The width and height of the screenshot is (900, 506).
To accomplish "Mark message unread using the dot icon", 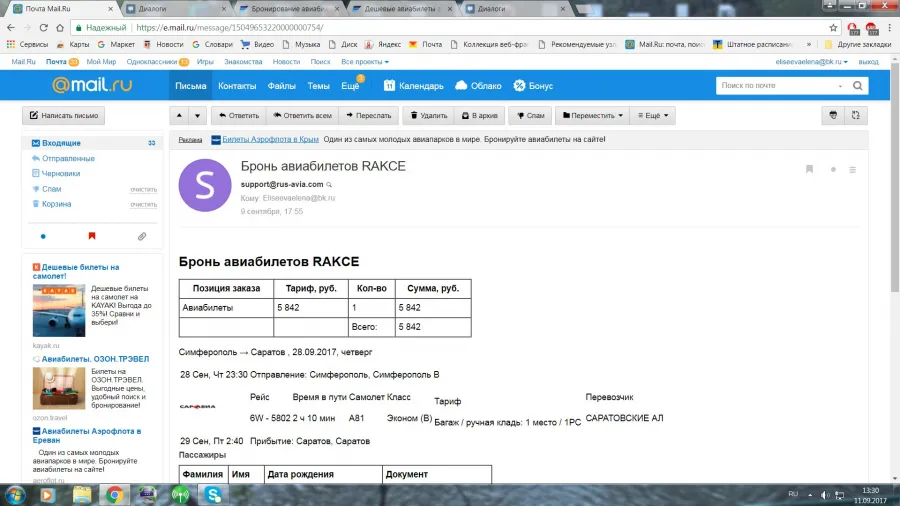I will pyautogui.click(x=833, y=170).
